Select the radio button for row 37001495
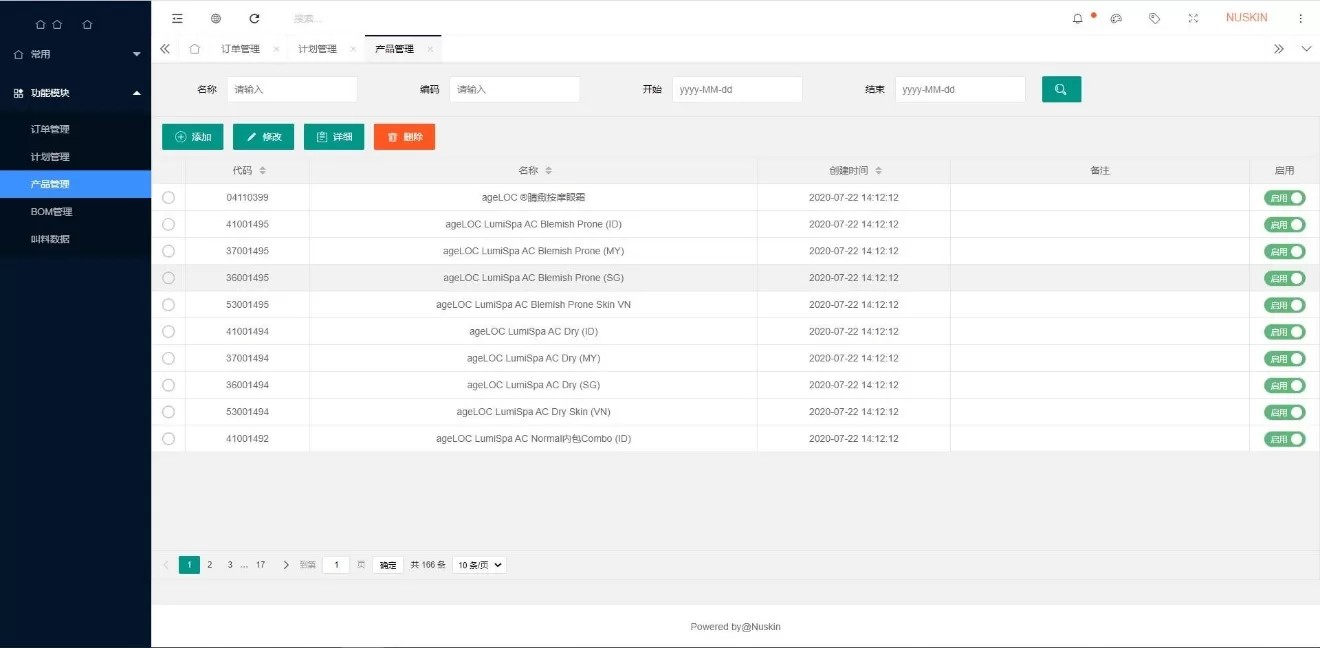The height and width of the screenshot is (648, 1320). click(168, 251)
